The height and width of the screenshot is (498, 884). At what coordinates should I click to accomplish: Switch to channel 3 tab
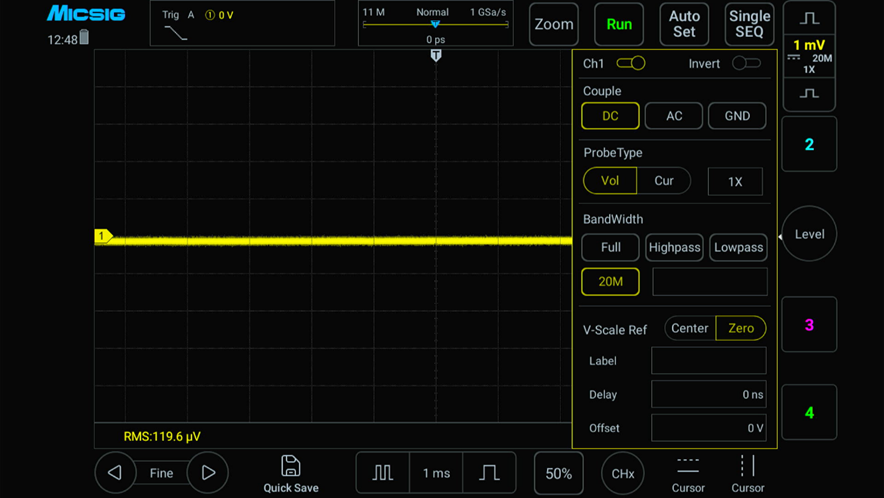click(809, 325)
